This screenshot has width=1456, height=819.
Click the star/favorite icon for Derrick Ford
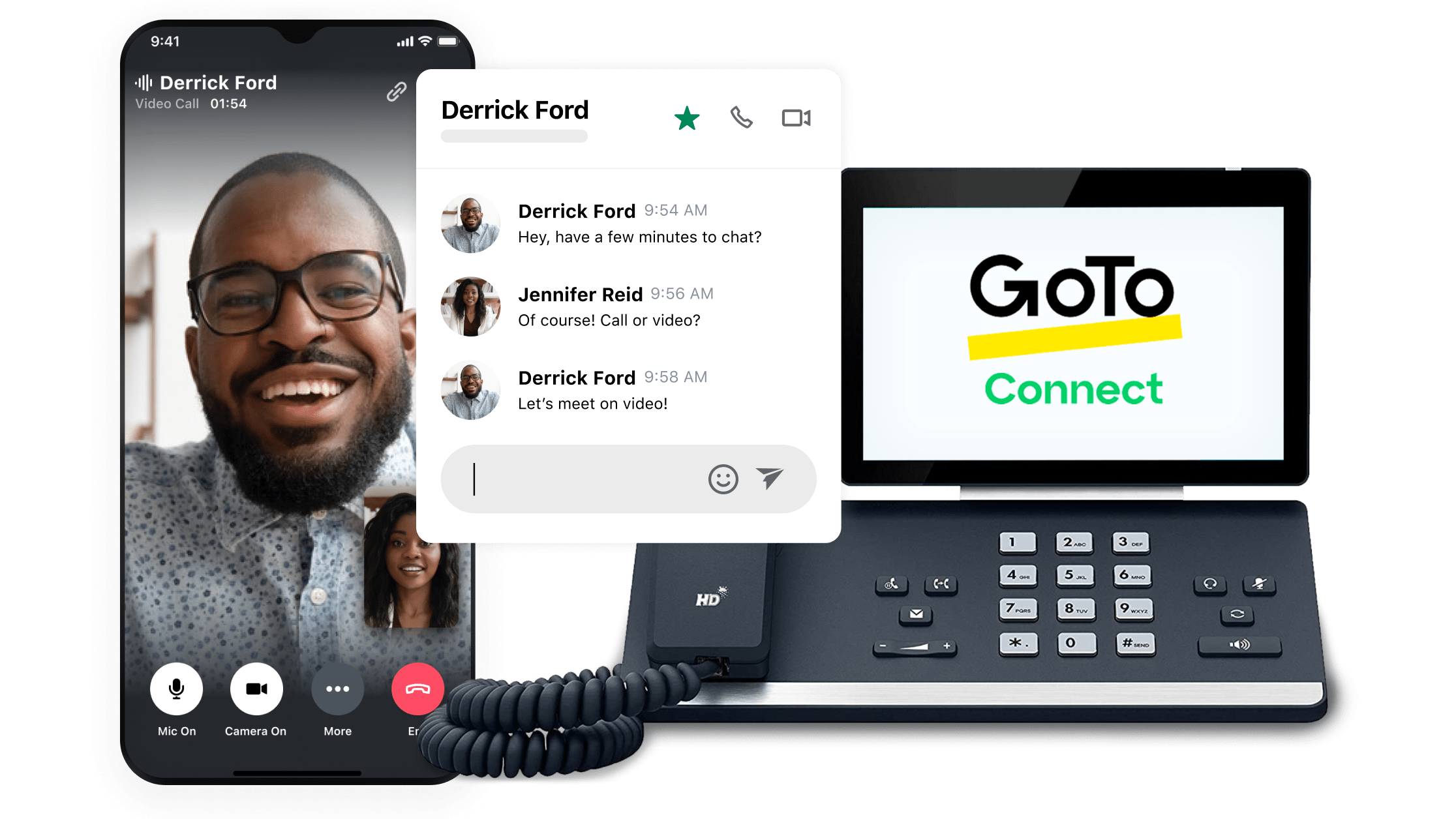point(686,118)
